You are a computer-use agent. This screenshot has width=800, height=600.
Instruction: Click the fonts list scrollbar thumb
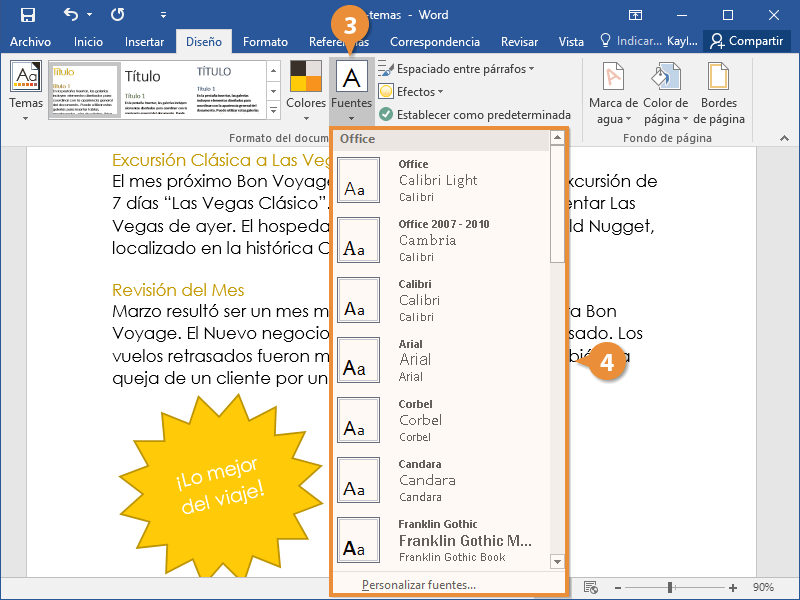point(557,204)
